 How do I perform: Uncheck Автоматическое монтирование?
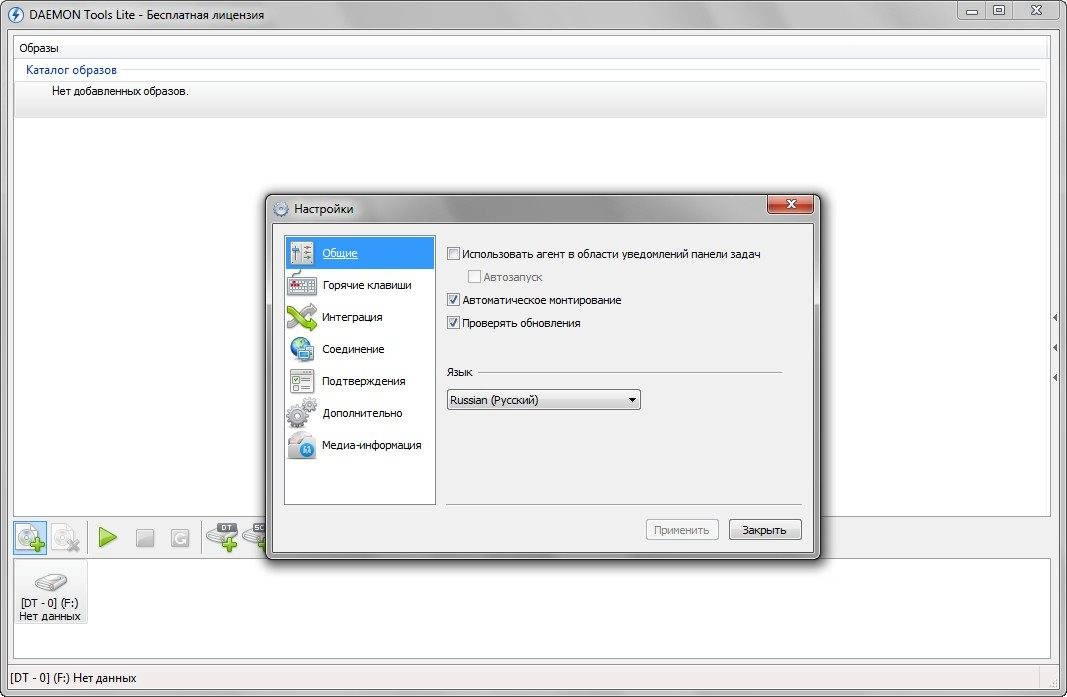pos(453,299)
